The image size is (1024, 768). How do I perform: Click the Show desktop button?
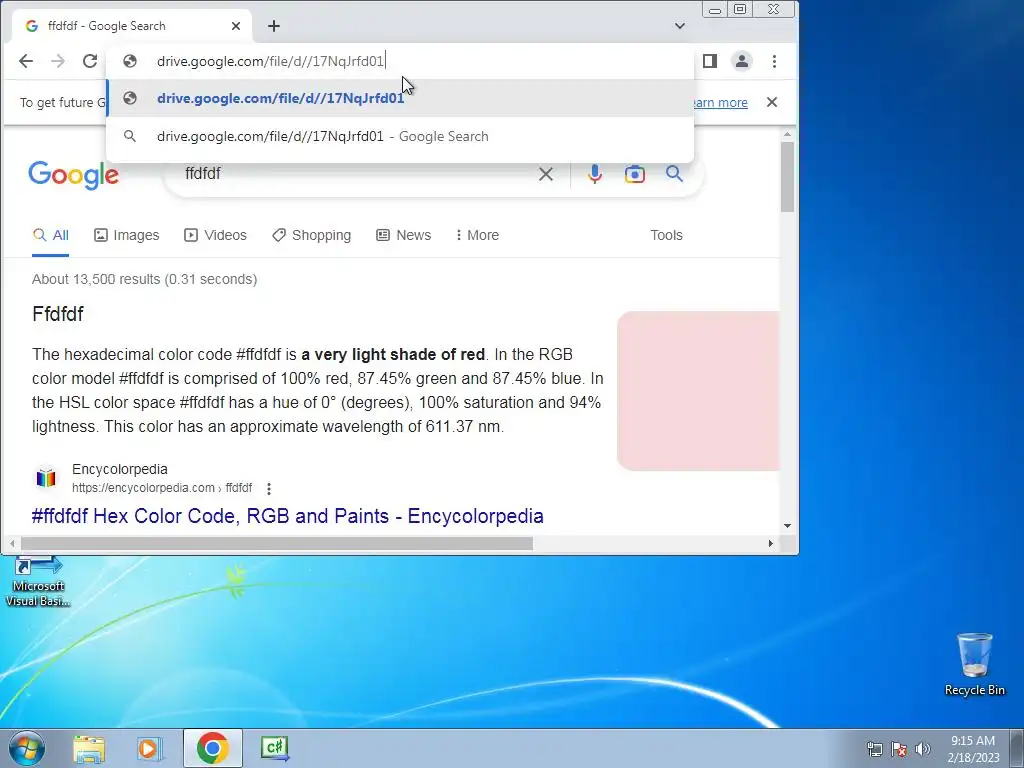(1017, 748)
